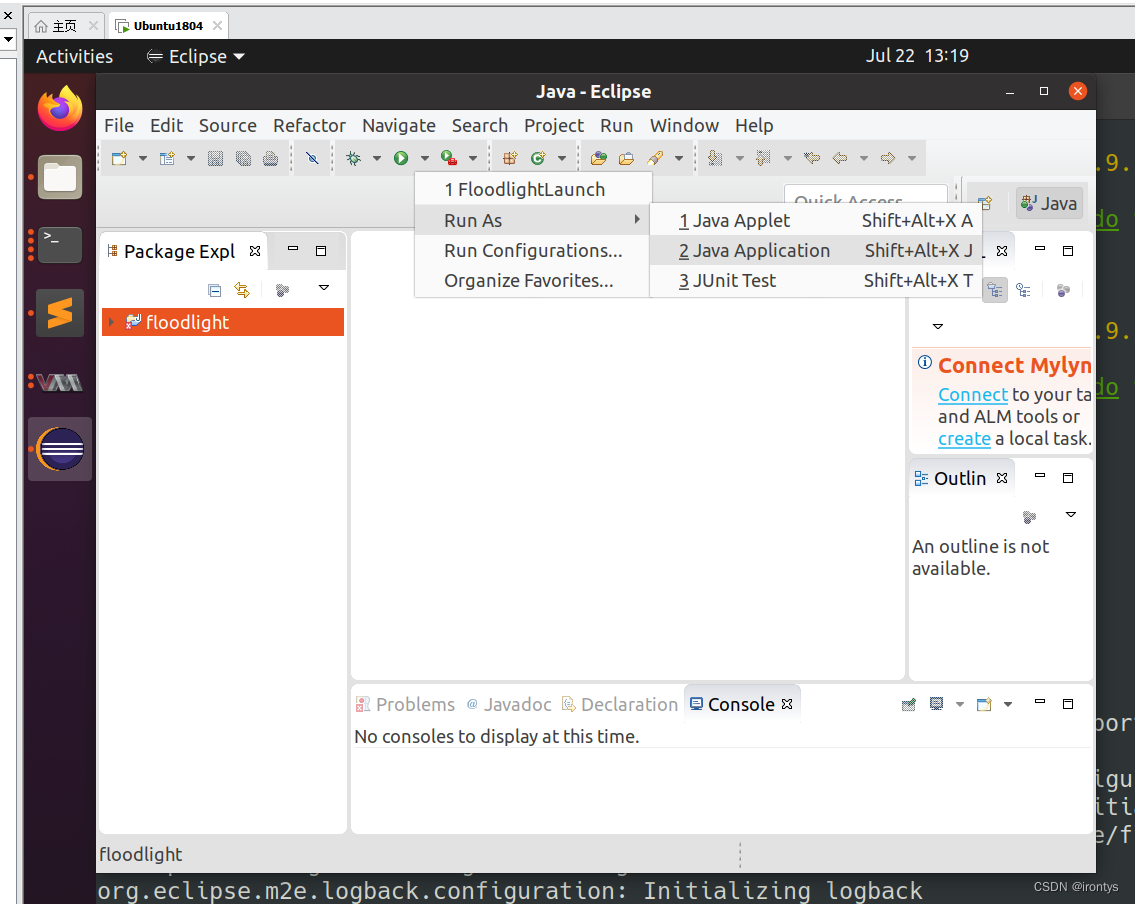This screenshot has width=1135, height=904.
Task: Open the New Java Class dropdown arrow
Action: click(562, 159)
